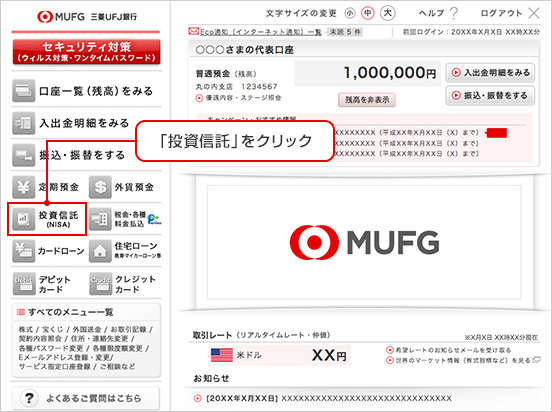
Task: Click the central MUFG banner image
Action: click(x=364, y=242)
